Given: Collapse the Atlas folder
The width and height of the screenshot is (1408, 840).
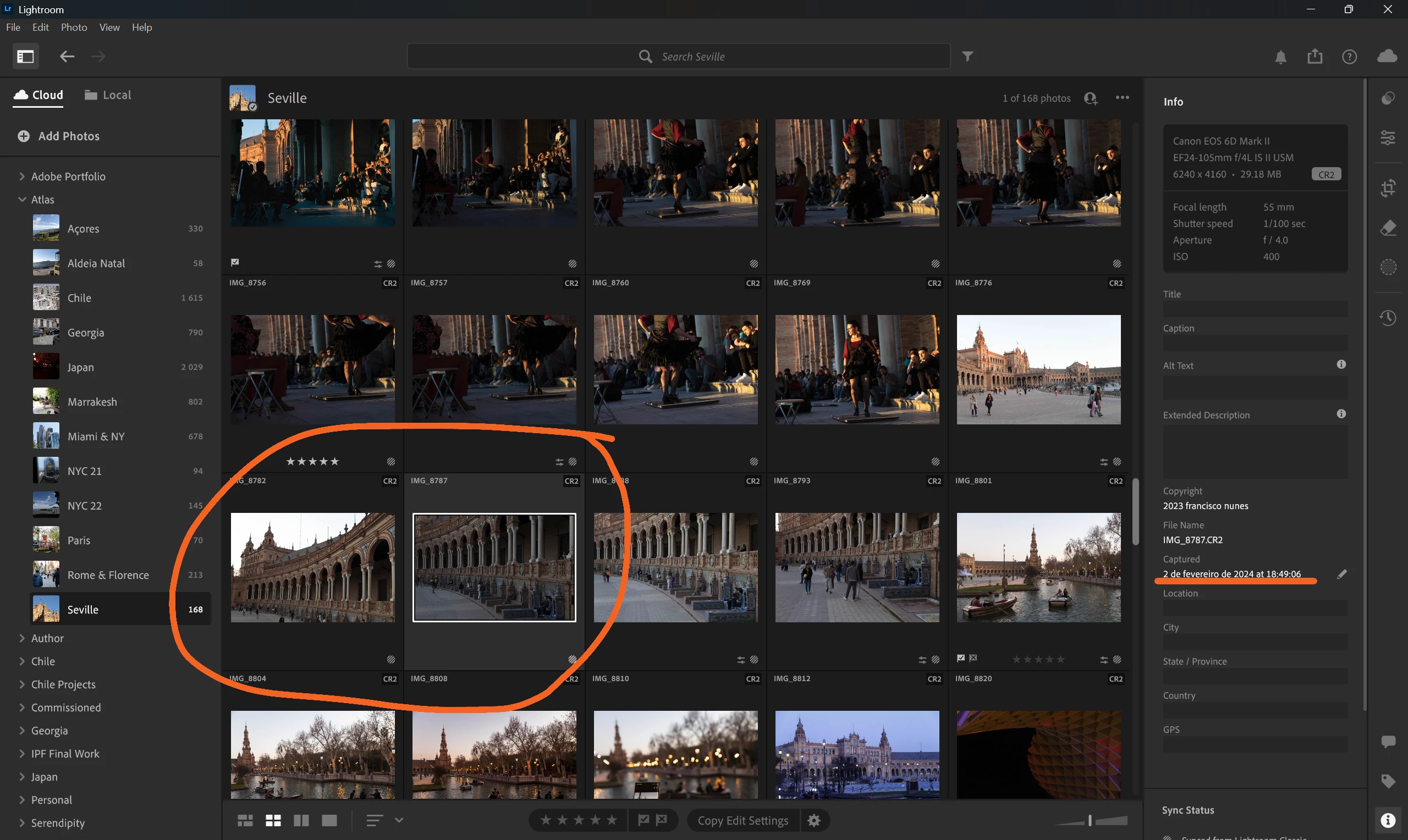Looking at the screenshot, I should coord(22,199).
